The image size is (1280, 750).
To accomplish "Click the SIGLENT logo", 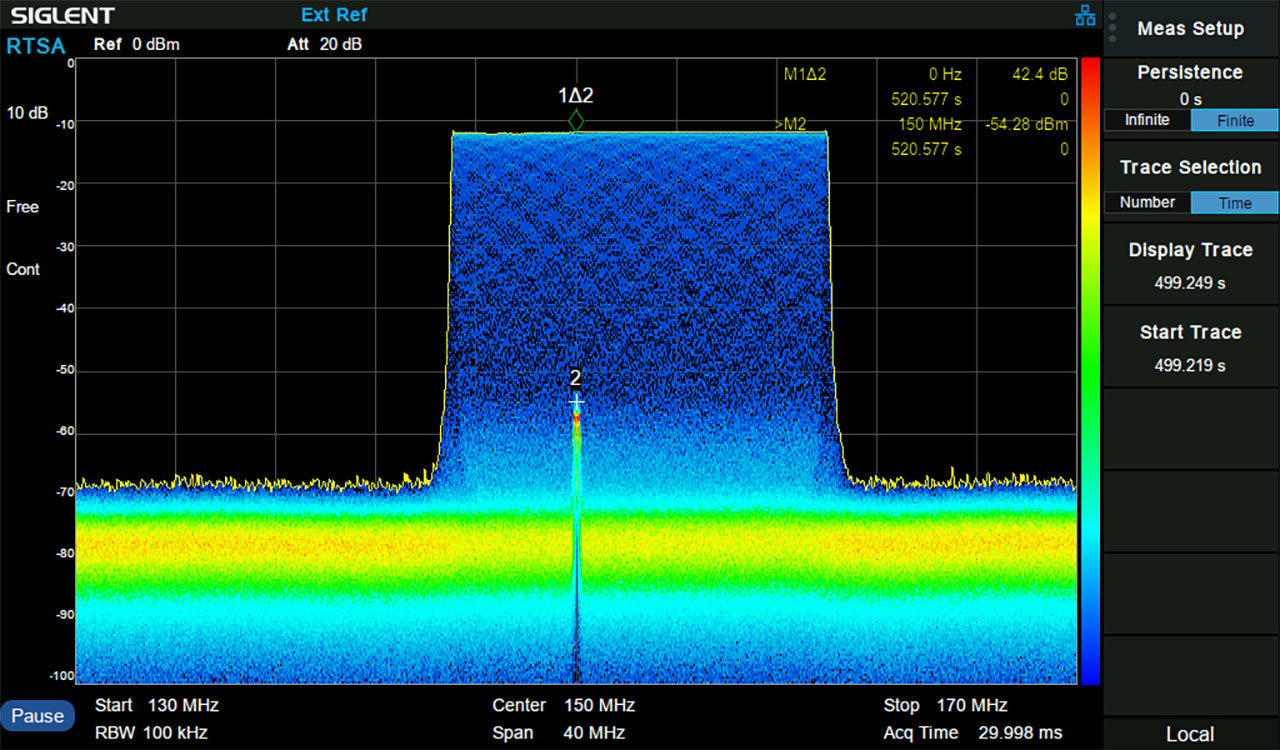I will (62, 14).
